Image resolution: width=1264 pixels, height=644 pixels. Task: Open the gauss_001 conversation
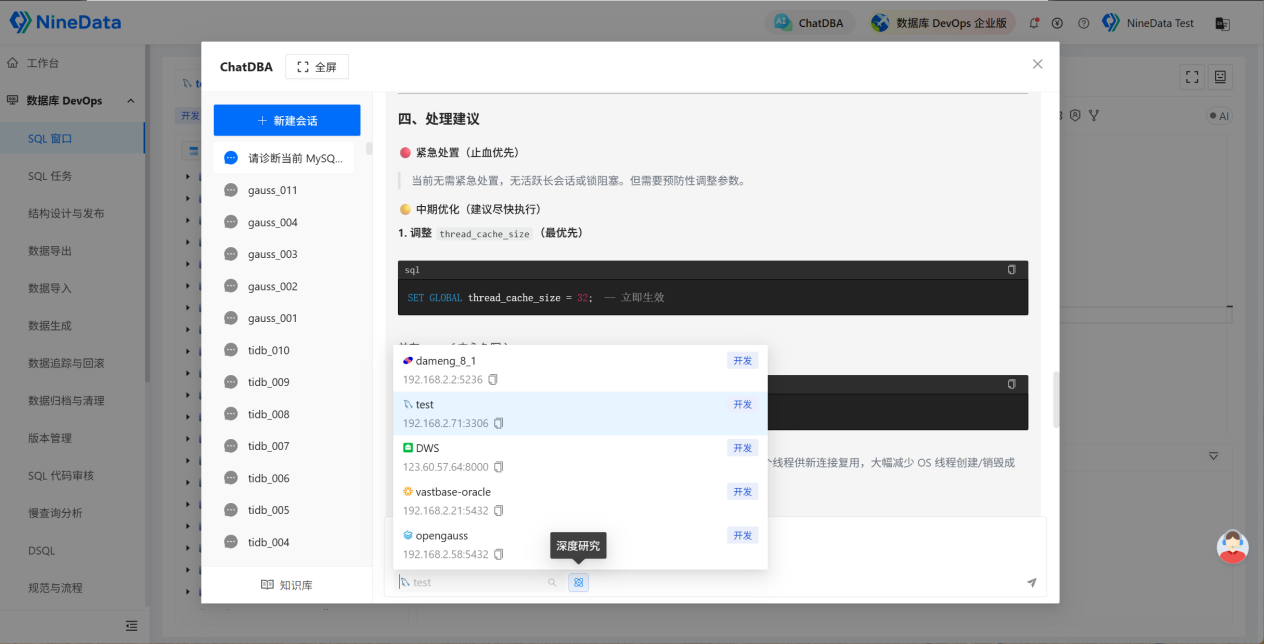tap(284, 318)
